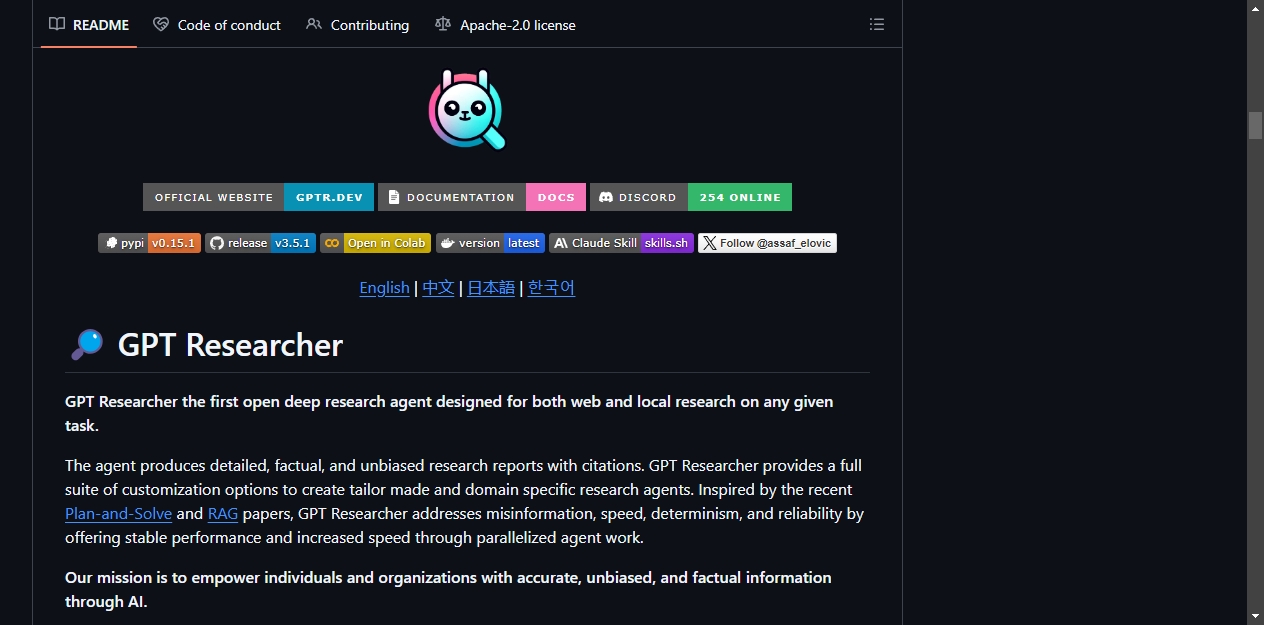Screen dimensions: 1264x625
Task: Click the Contributing people icon
Action: coord(314,24)
